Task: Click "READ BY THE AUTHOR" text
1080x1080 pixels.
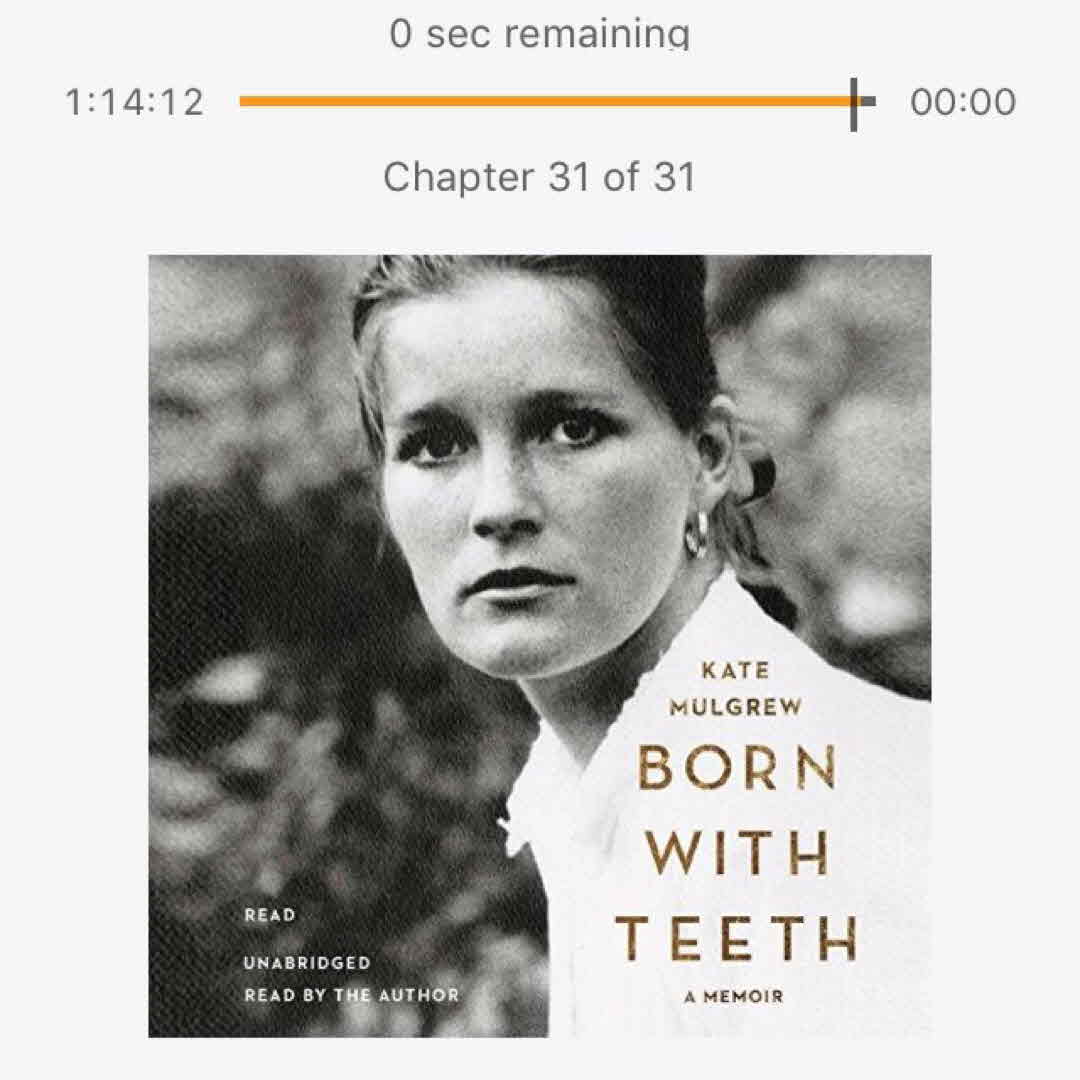Action: pyautogui.click(x=351, y=995)
